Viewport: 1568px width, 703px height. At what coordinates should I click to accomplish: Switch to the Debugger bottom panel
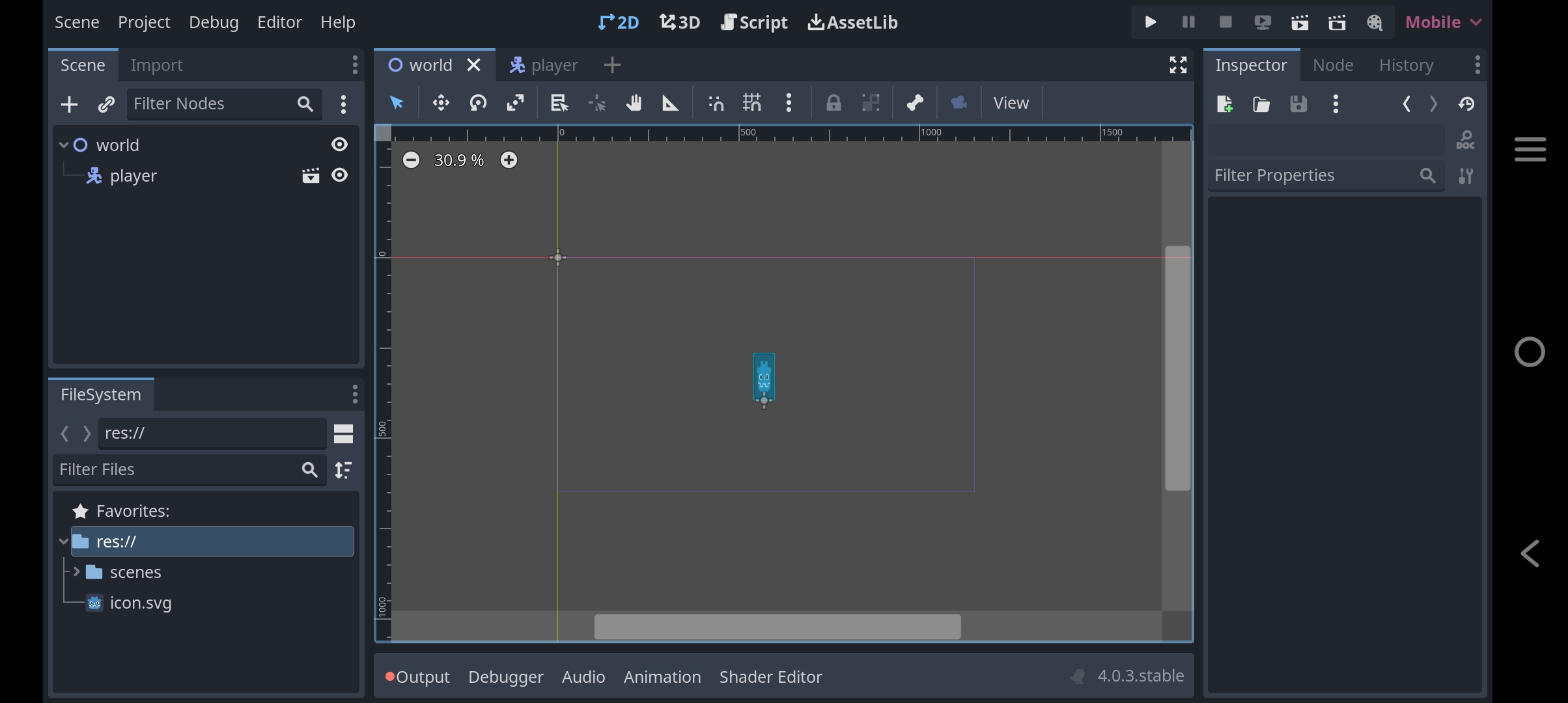[506, 676]
